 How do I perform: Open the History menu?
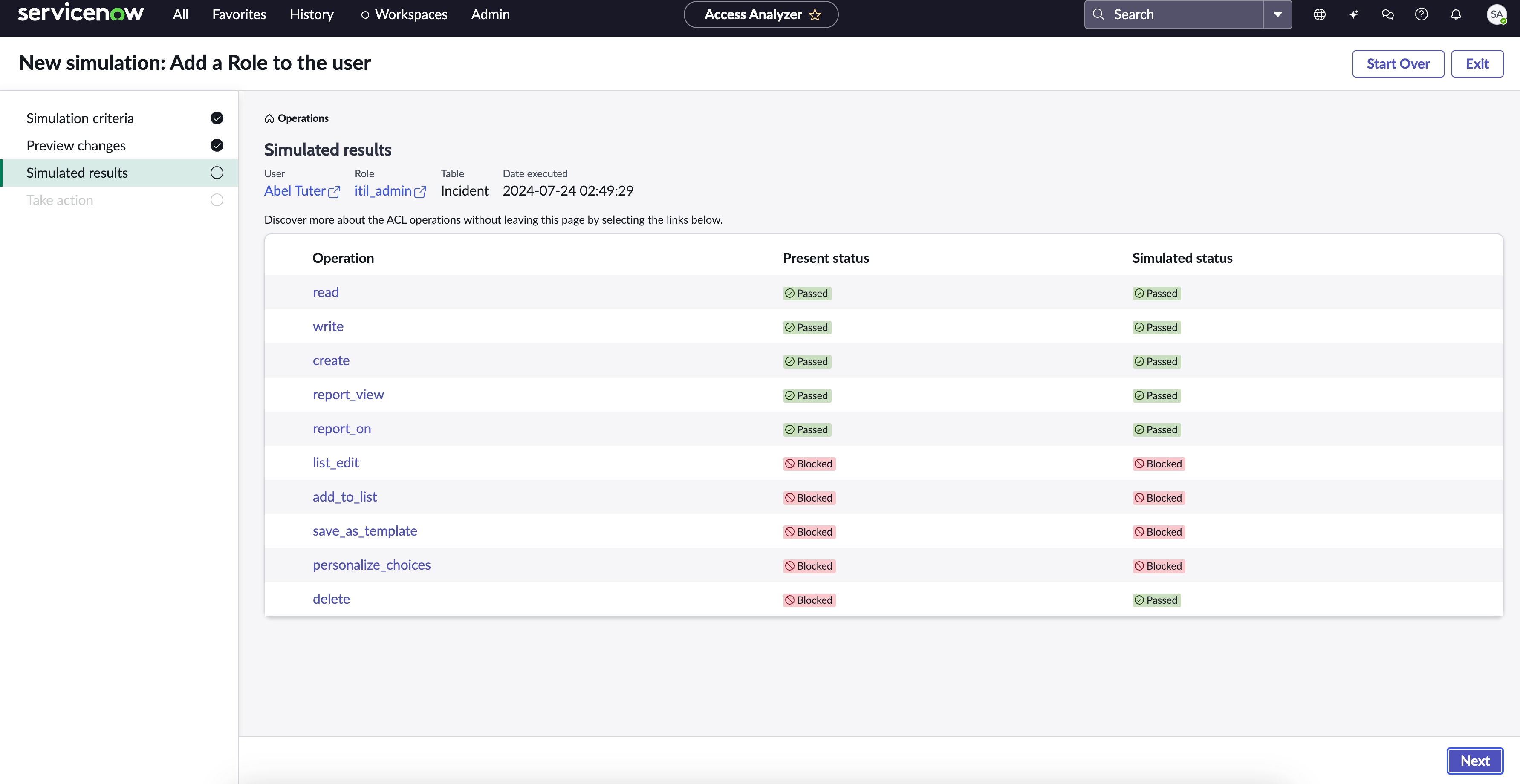[312, 15]
